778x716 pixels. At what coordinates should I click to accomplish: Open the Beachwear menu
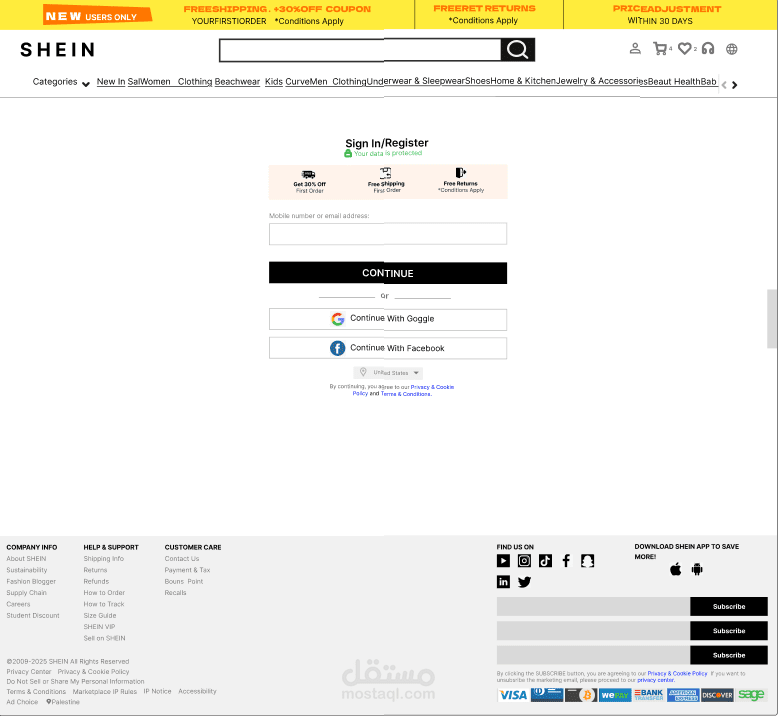click(237, 81)
